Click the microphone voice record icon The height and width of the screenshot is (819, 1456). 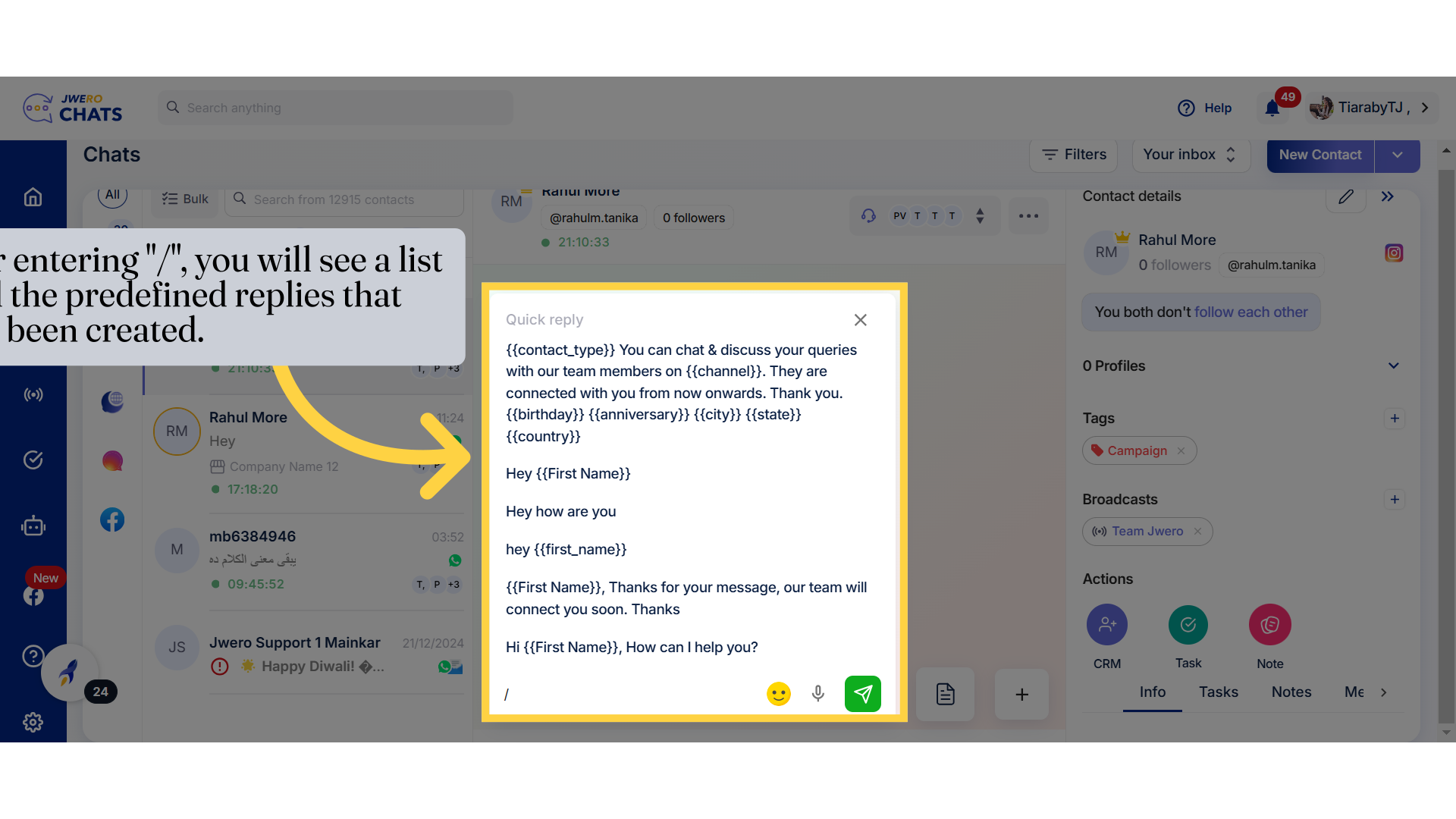coord(817,694)
